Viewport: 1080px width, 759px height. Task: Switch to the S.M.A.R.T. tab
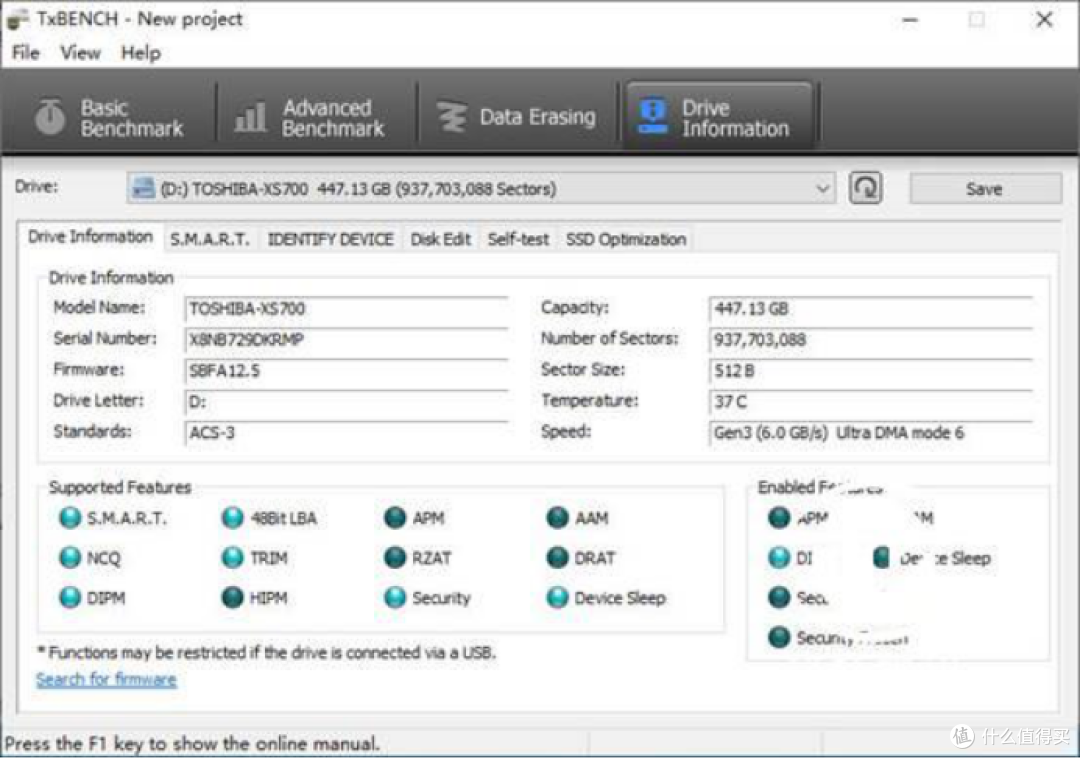[x=209, y=240]
